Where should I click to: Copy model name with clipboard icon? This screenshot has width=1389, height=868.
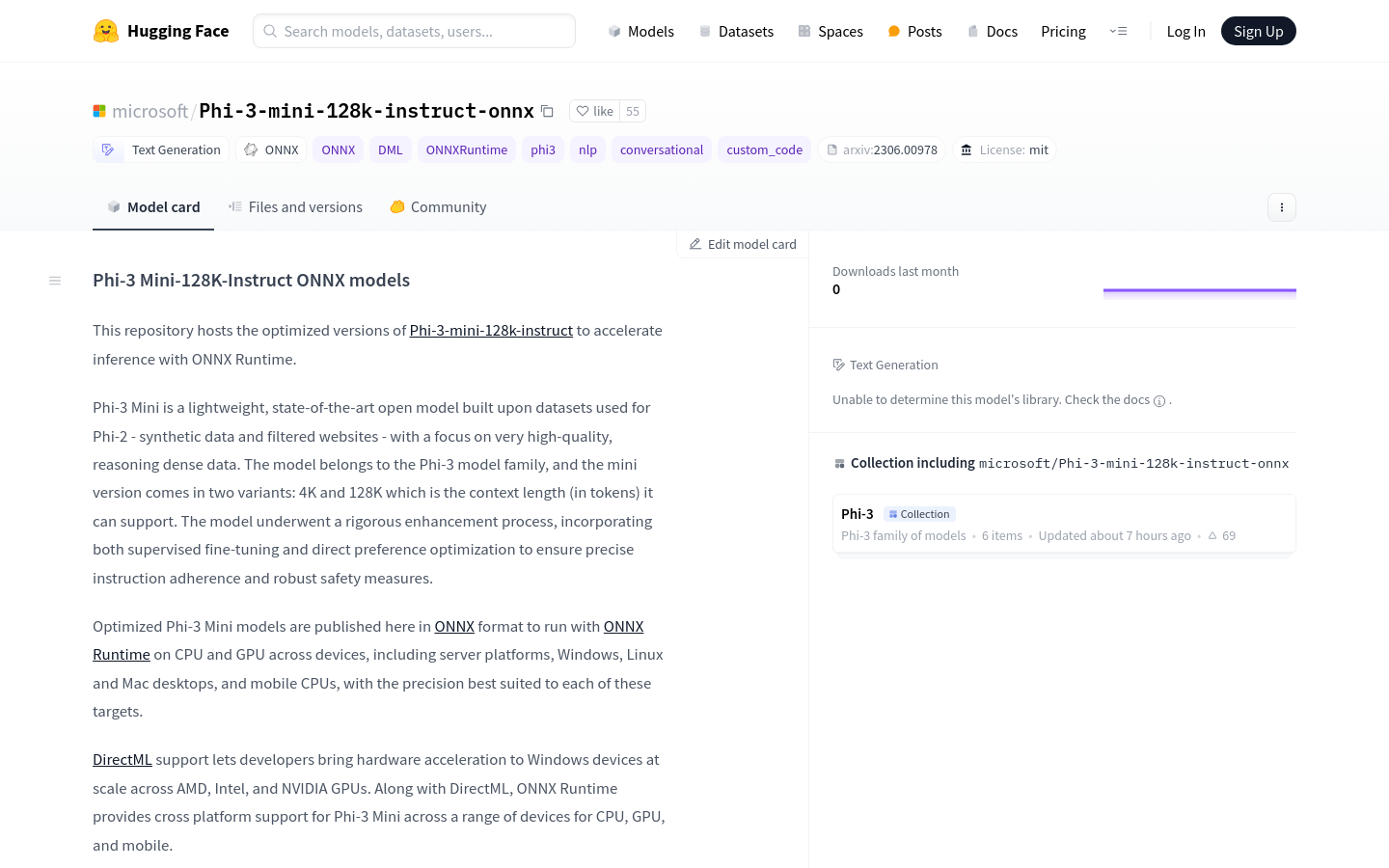coord(547,111)
